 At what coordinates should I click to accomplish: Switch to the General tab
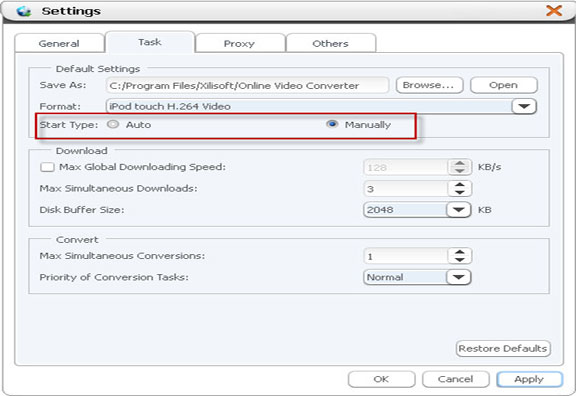point(59,43)
